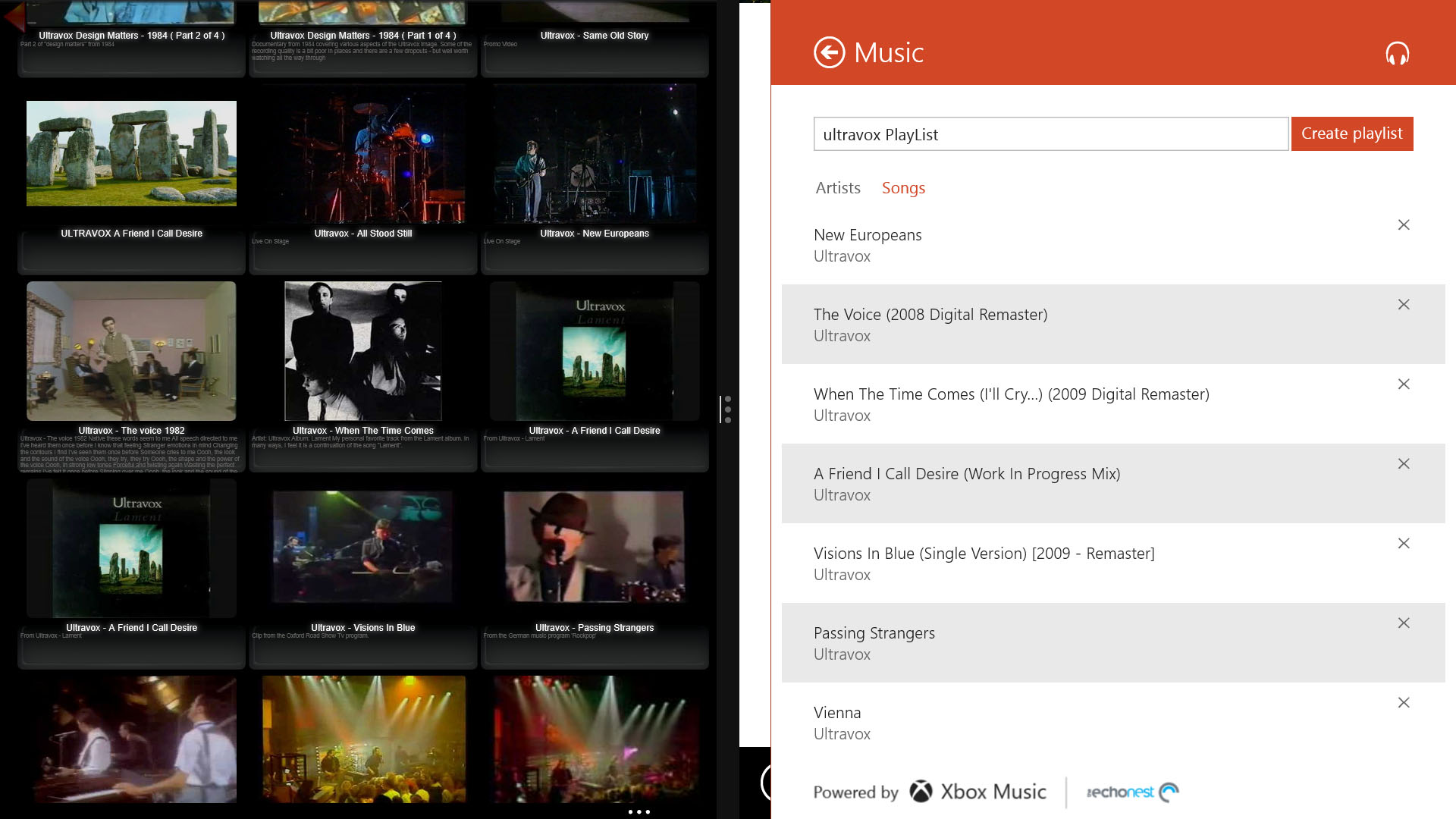Screen dimensions: 1456x819
Task: Select When The Time Comes song row
Action: 1113,404
